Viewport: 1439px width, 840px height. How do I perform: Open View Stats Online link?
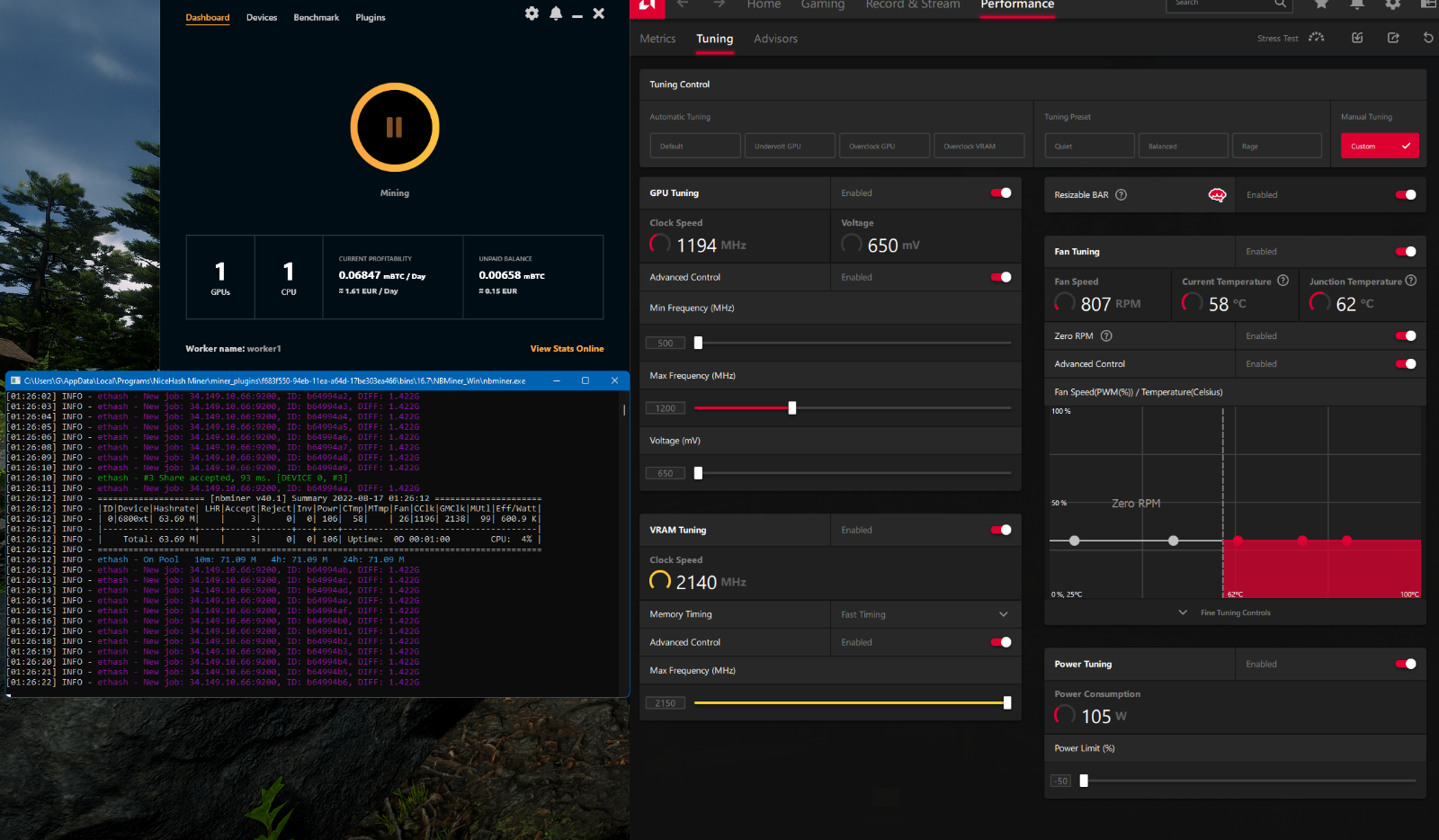(x=567, y=349)
